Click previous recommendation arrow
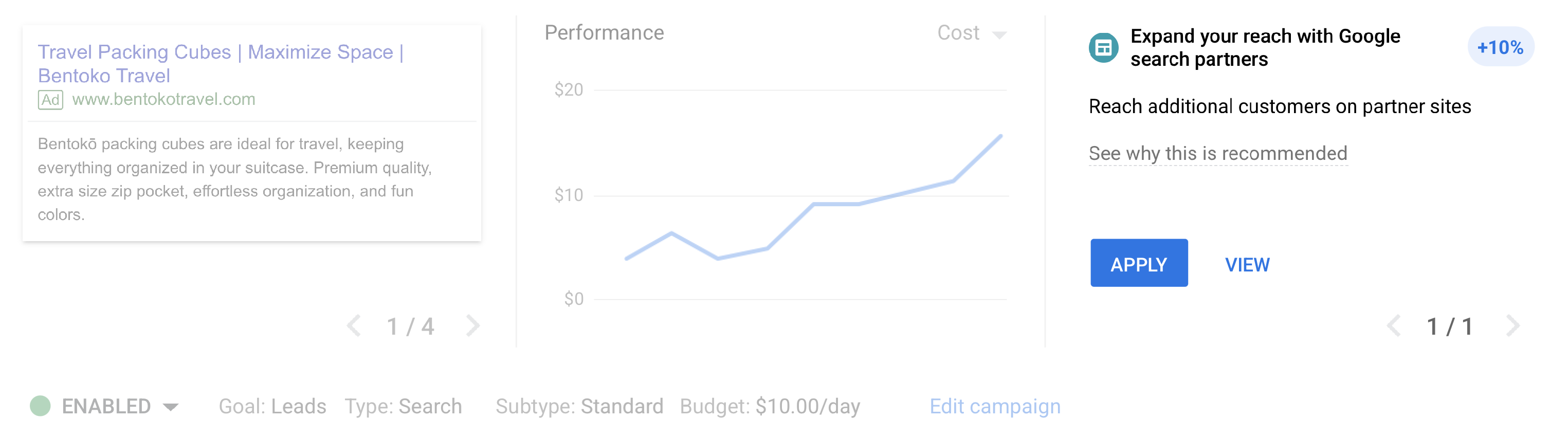1568x437 pixels. point(1393,325)
